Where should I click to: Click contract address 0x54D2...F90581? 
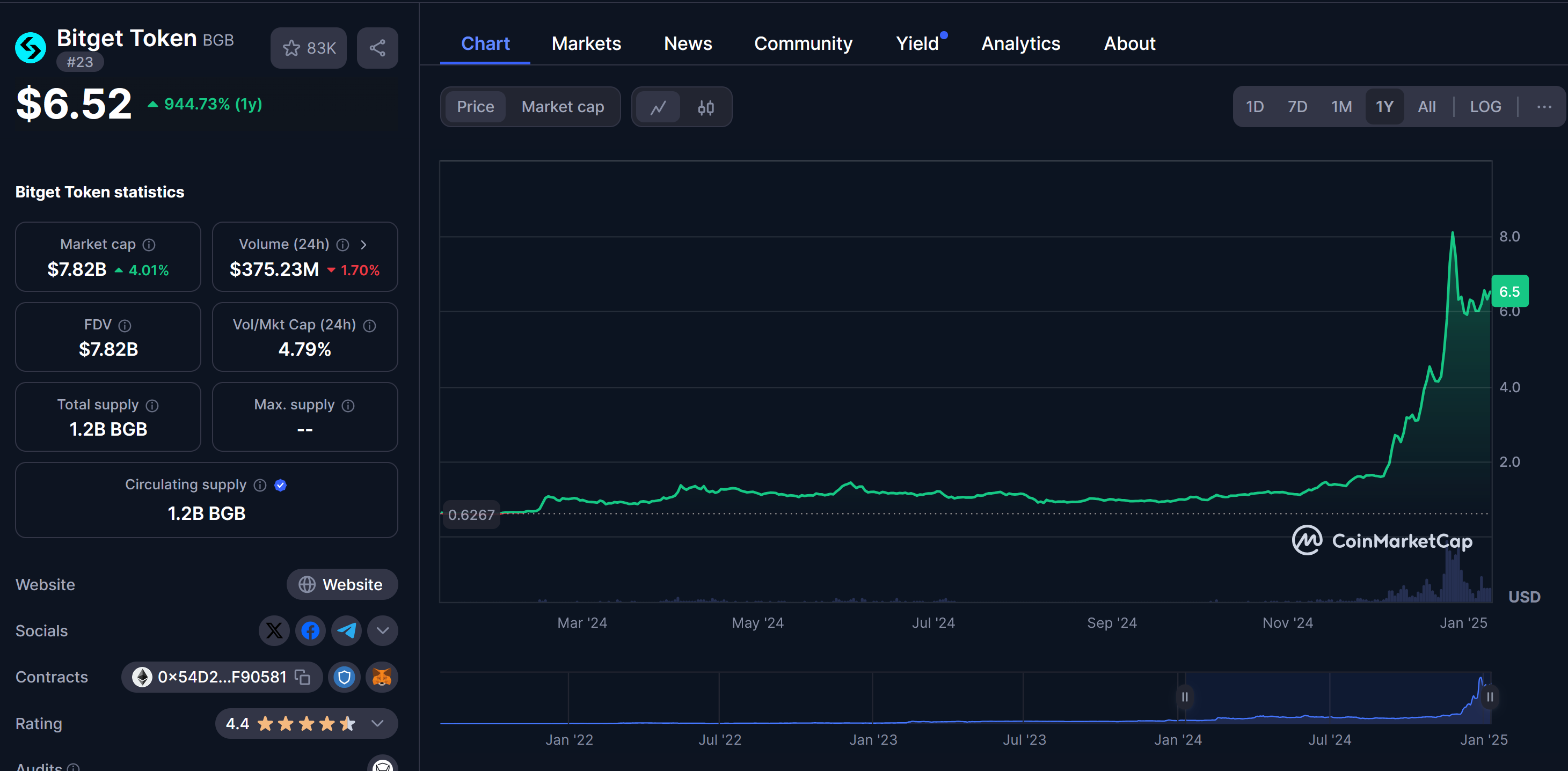[x=222, y=677]
